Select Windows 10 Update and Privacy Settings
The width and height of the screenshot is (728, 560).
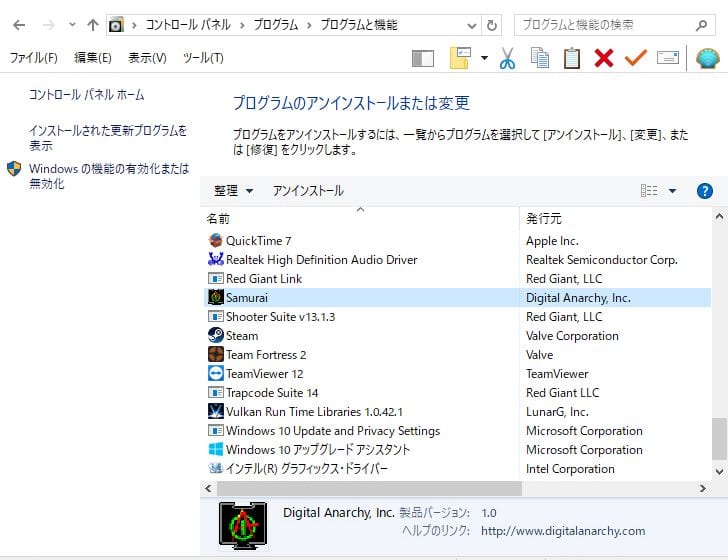(x=457, y=431)
